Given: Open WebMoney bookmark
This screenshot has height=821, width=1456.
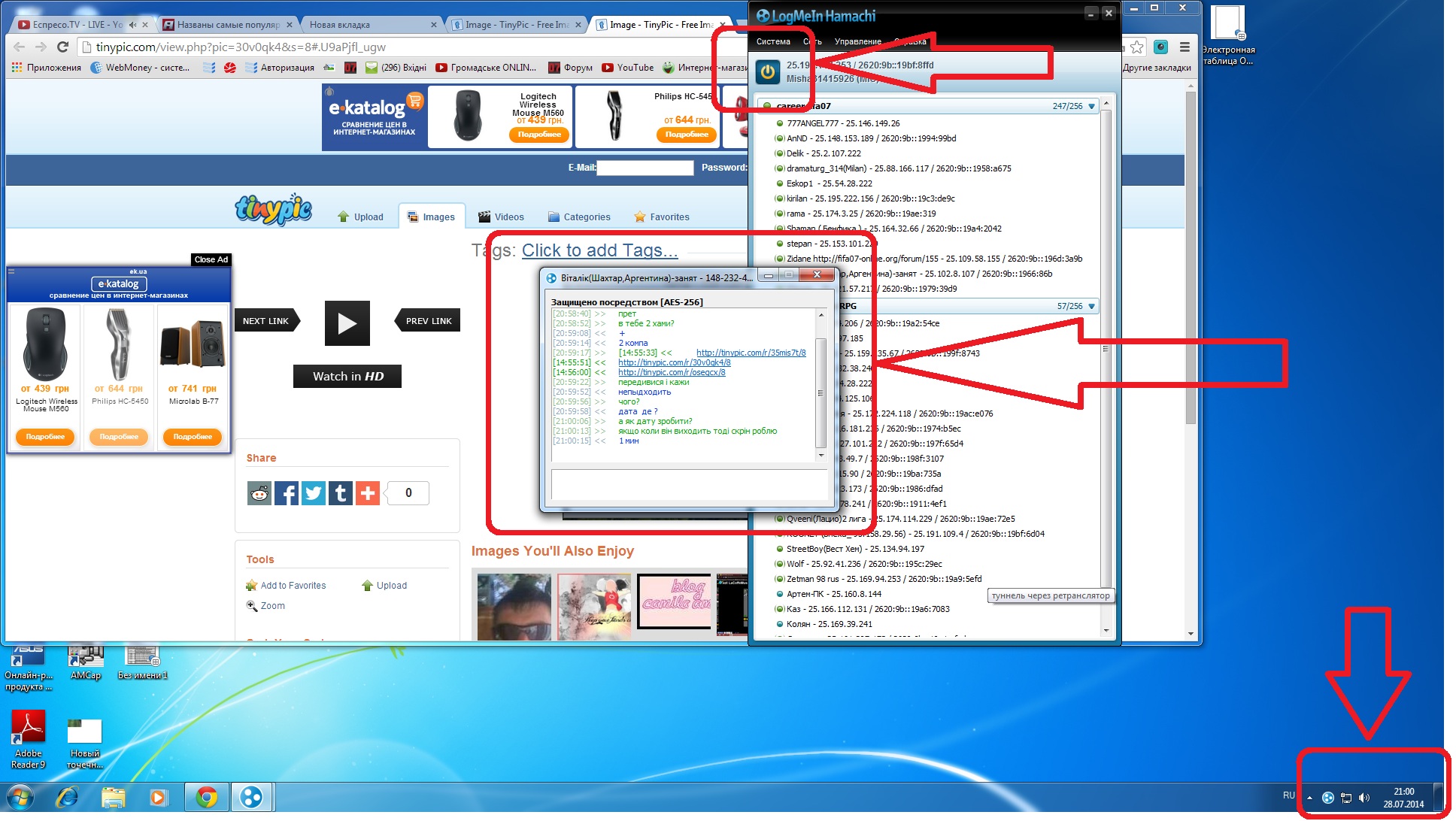Looking at the screenshot, I should coord(140,68).
